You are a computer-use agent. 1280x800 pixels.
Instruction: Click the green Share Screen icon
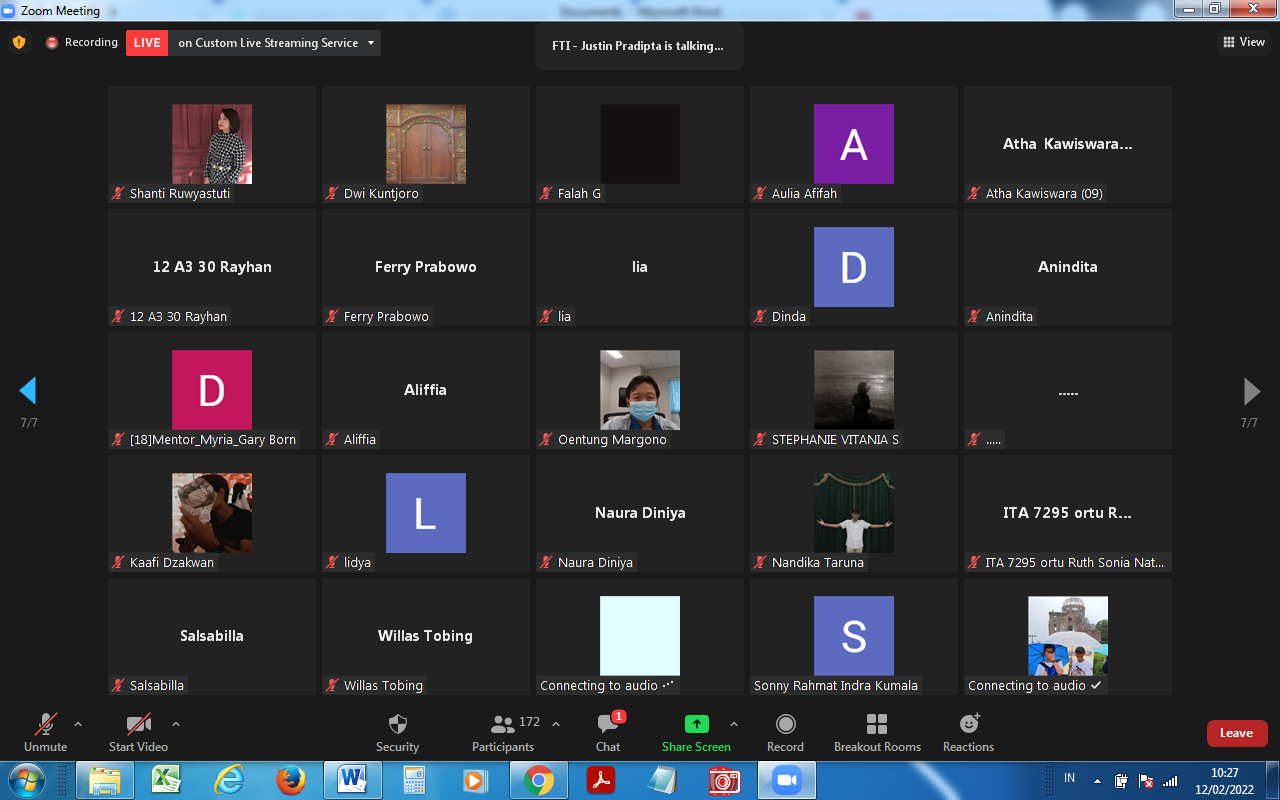click(x=696, y=725)
